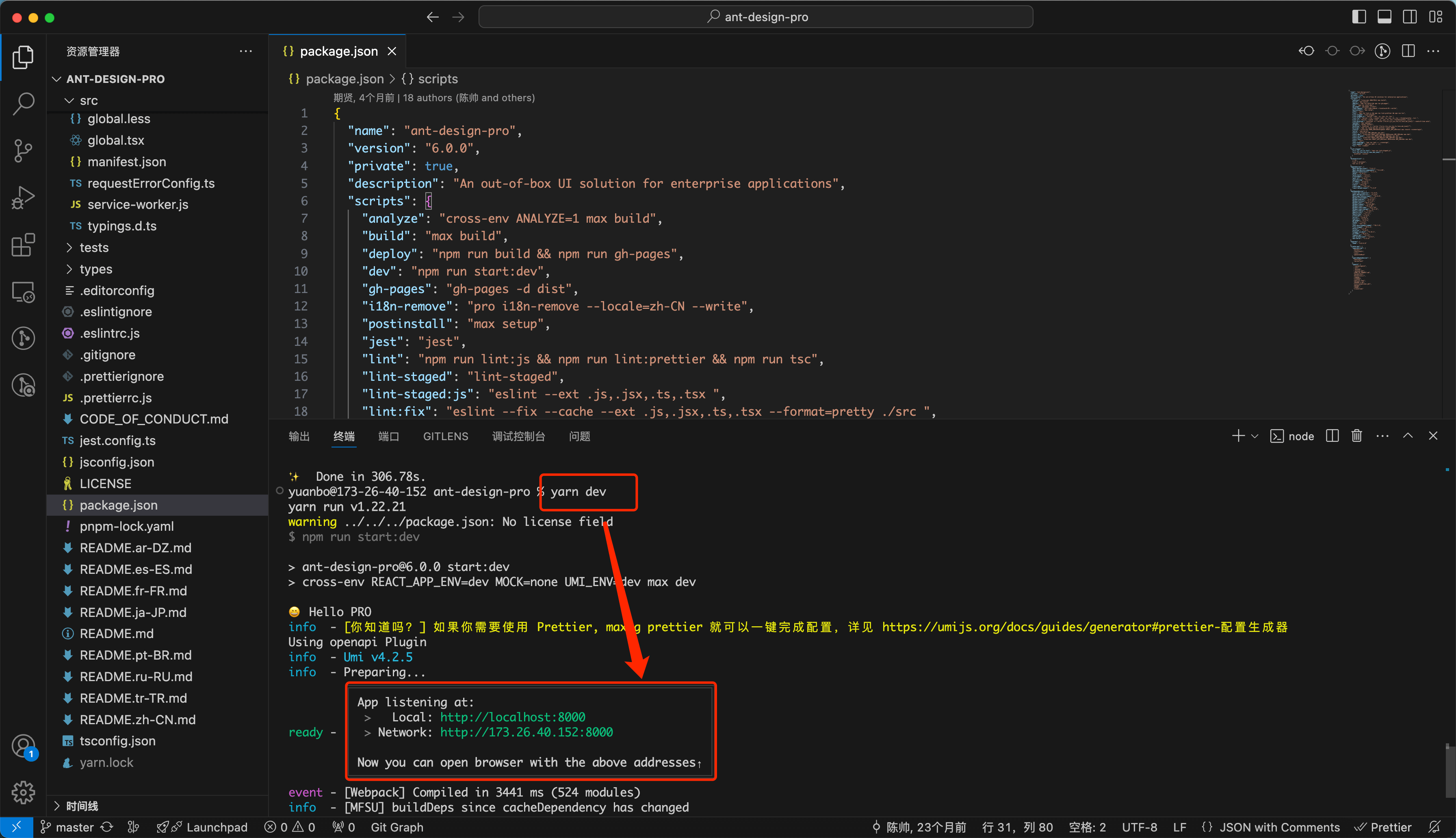
Task: Switch to the GITLENS panel tab
Action: (x=445, y=436)
